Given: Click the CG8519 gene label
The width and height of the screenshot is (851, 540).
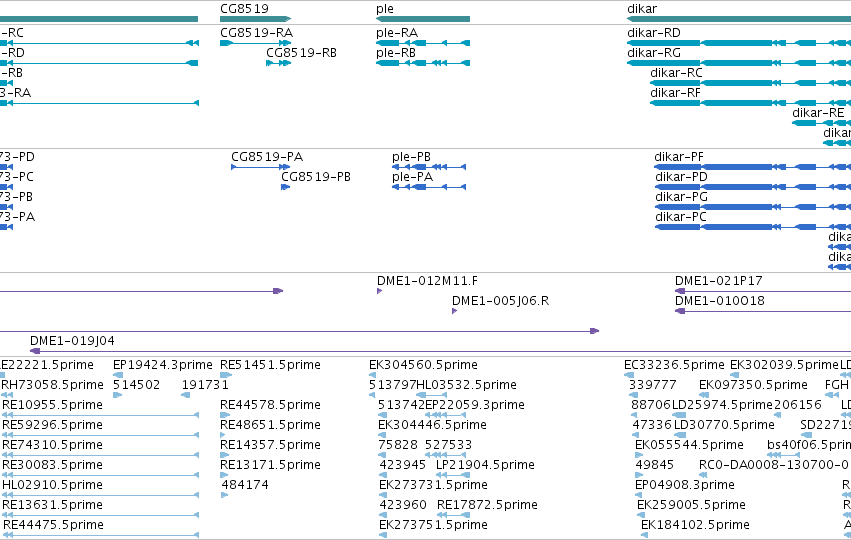Looking at the screenshot, I should click(244, 9).
